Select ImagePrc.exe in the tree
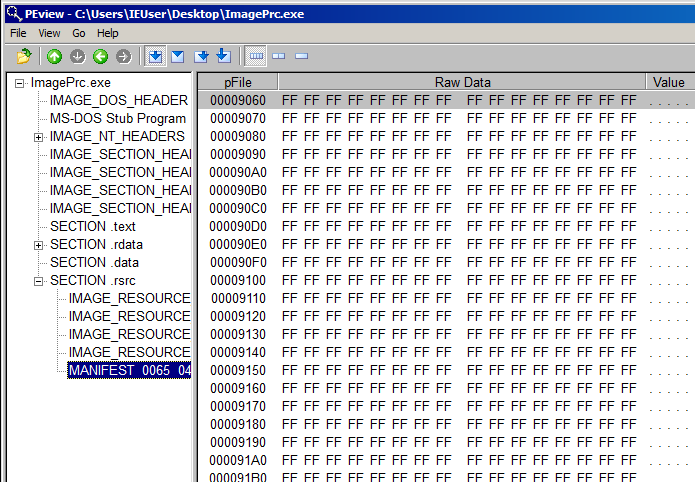 click(x=70, y=83)
